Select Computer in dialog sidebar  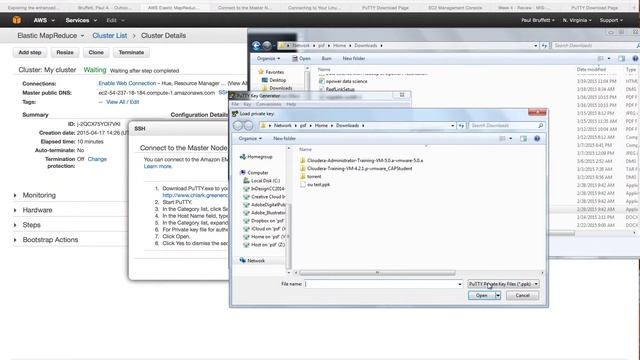click(254, 173)
